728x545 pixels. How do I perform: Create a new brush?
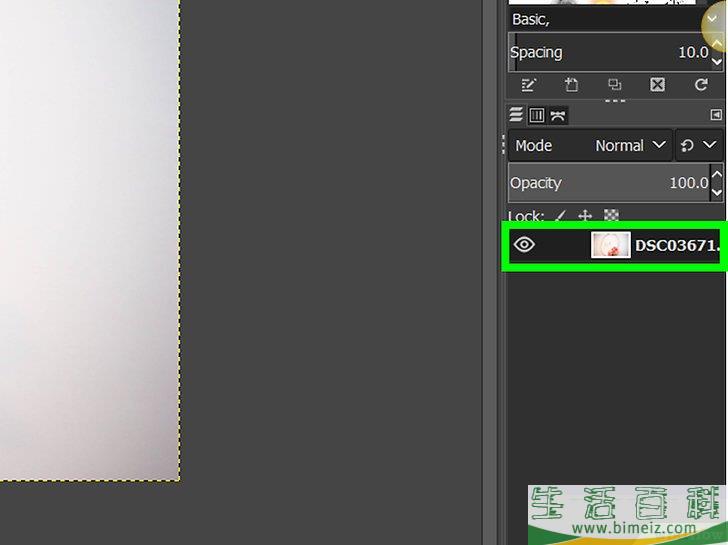(x=572, y=86)
